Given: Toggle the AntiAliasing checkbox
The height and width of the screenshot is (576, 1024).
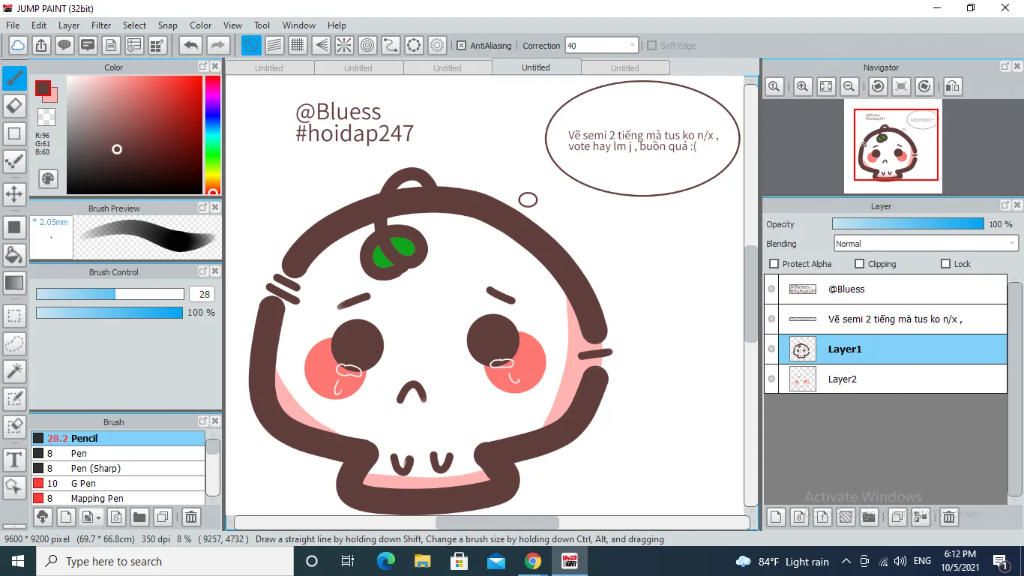Looking at the screenshot, I should coord(461,46).
